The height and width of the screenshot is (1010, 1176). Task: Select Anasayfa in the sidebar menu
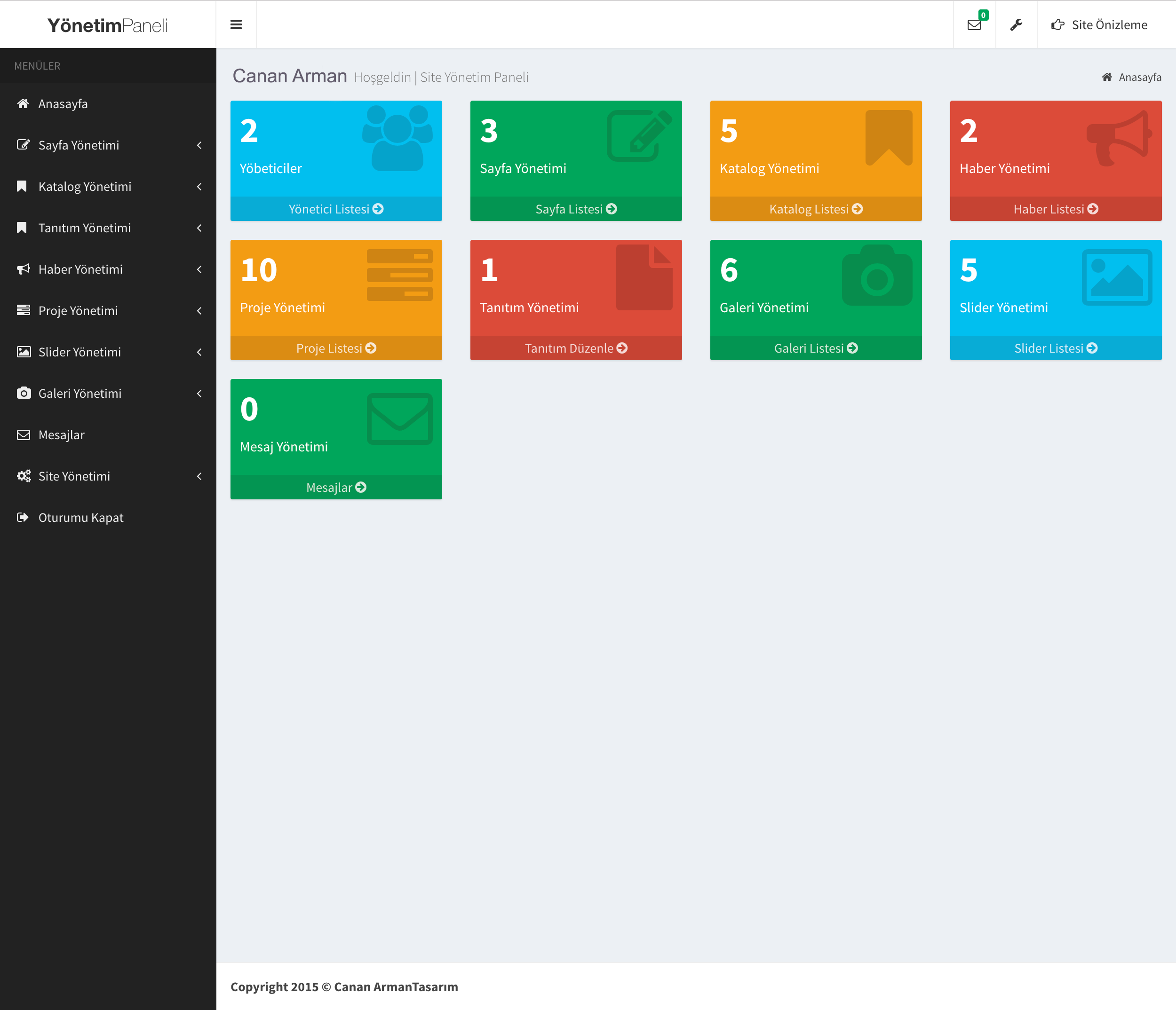point(108,104)
